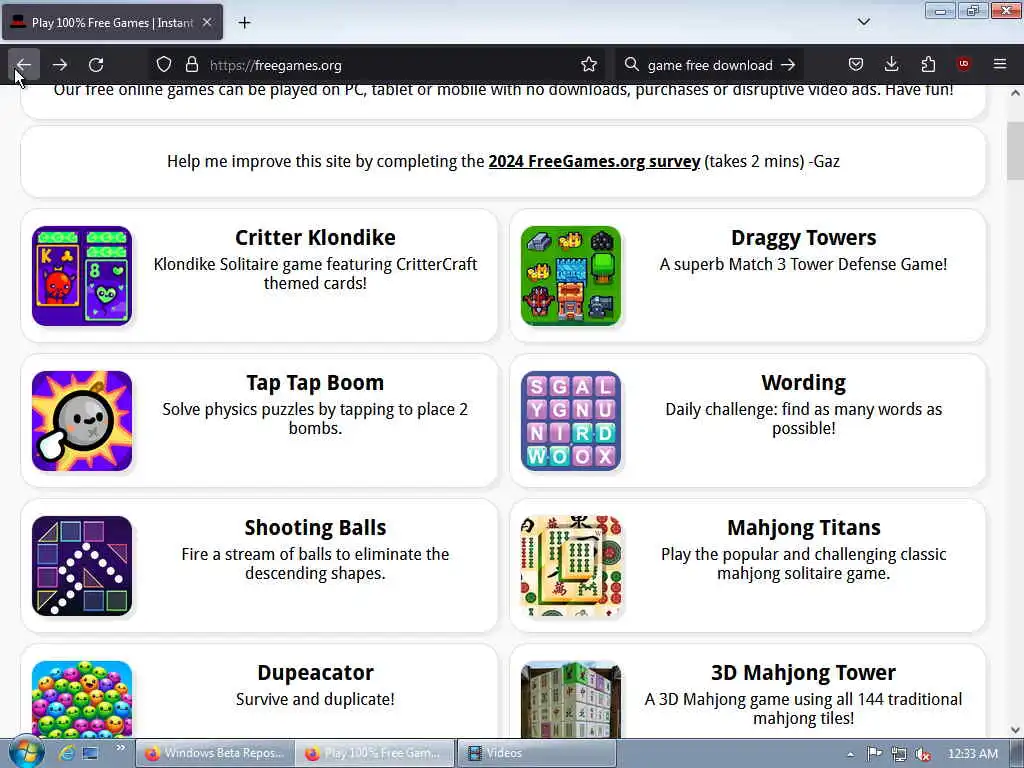1024x768 pixels.
Task: Click the search magnifier icon
Action: (631, 65)
